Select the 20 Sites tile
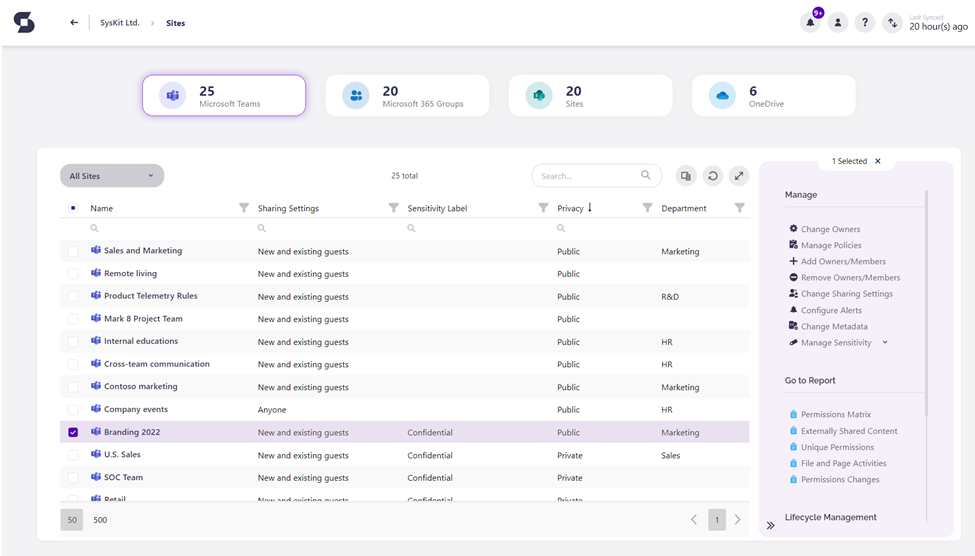Image resolution: width=975 pixels, height=556 pixels. [590, 95]
